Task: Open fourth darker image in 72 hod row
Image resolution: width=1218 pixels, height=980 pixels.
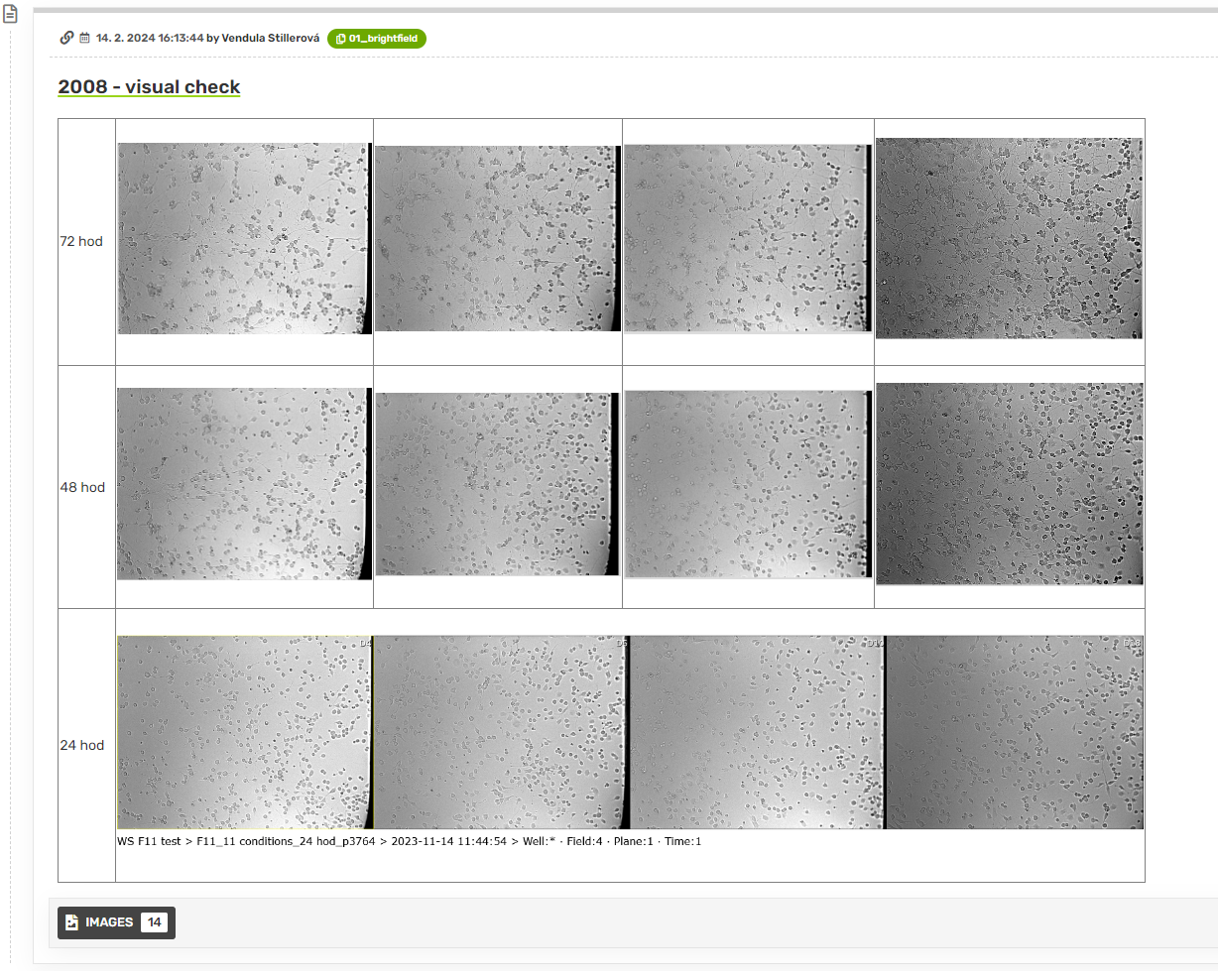Action: point(1009,238)
